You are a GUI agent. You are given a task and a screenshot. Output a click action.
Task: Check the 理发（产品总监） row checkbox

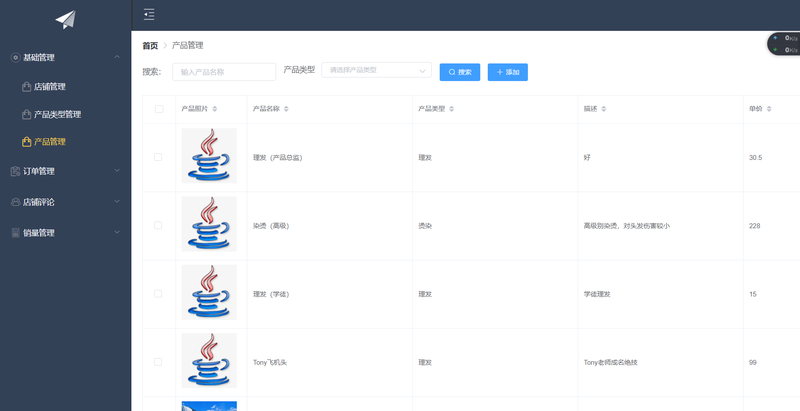pos(158,157)
